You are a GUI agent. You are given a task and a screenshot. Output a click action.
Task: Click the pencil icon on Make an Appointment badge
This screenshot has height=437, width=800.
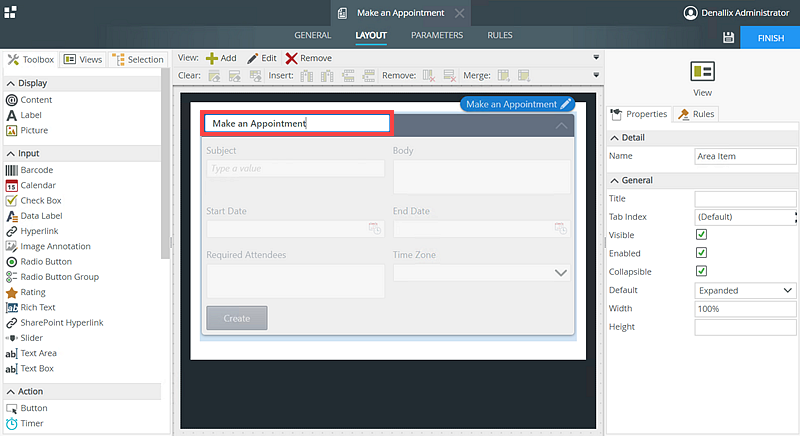(x=566, y=104)
